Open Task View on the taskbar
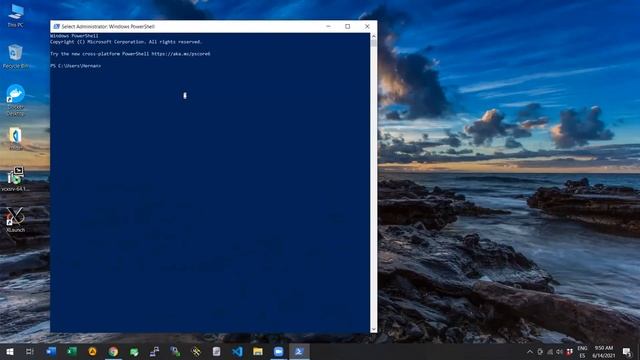The height and width of the screenshot is (360, 640). click(30, 351)
